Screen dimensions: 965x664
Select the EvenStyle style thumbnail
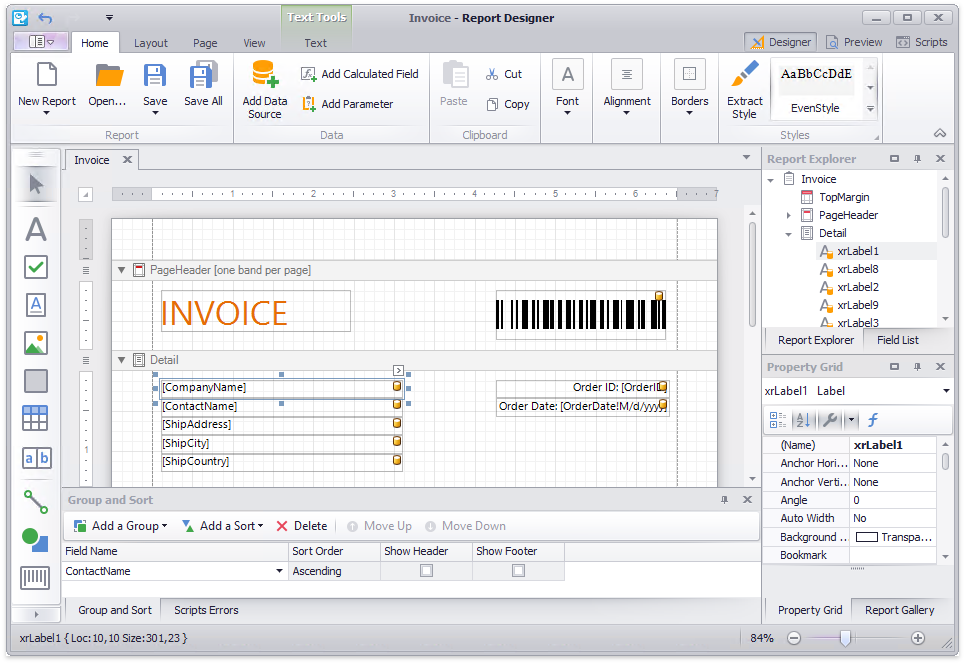pyautogui.click(x=815, y=89)
